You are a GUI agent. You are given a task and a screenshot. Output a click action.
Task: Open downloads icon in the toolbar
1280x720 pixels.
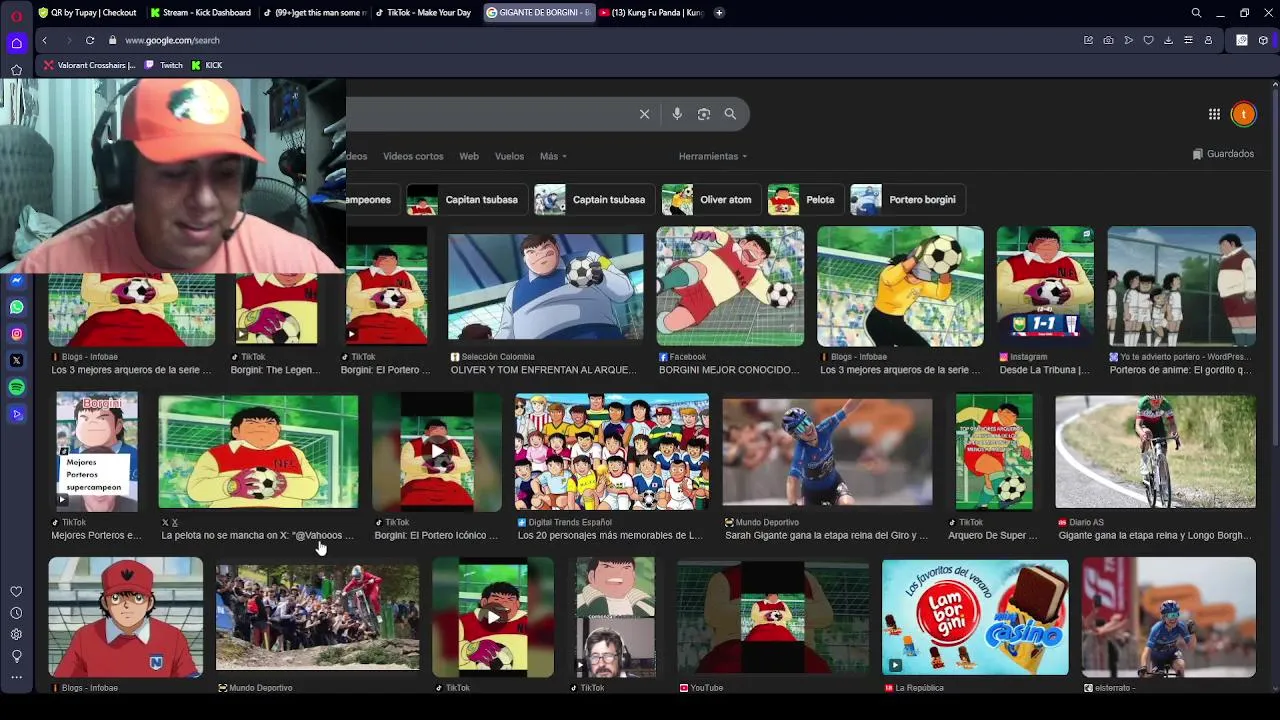(1168, 40)
